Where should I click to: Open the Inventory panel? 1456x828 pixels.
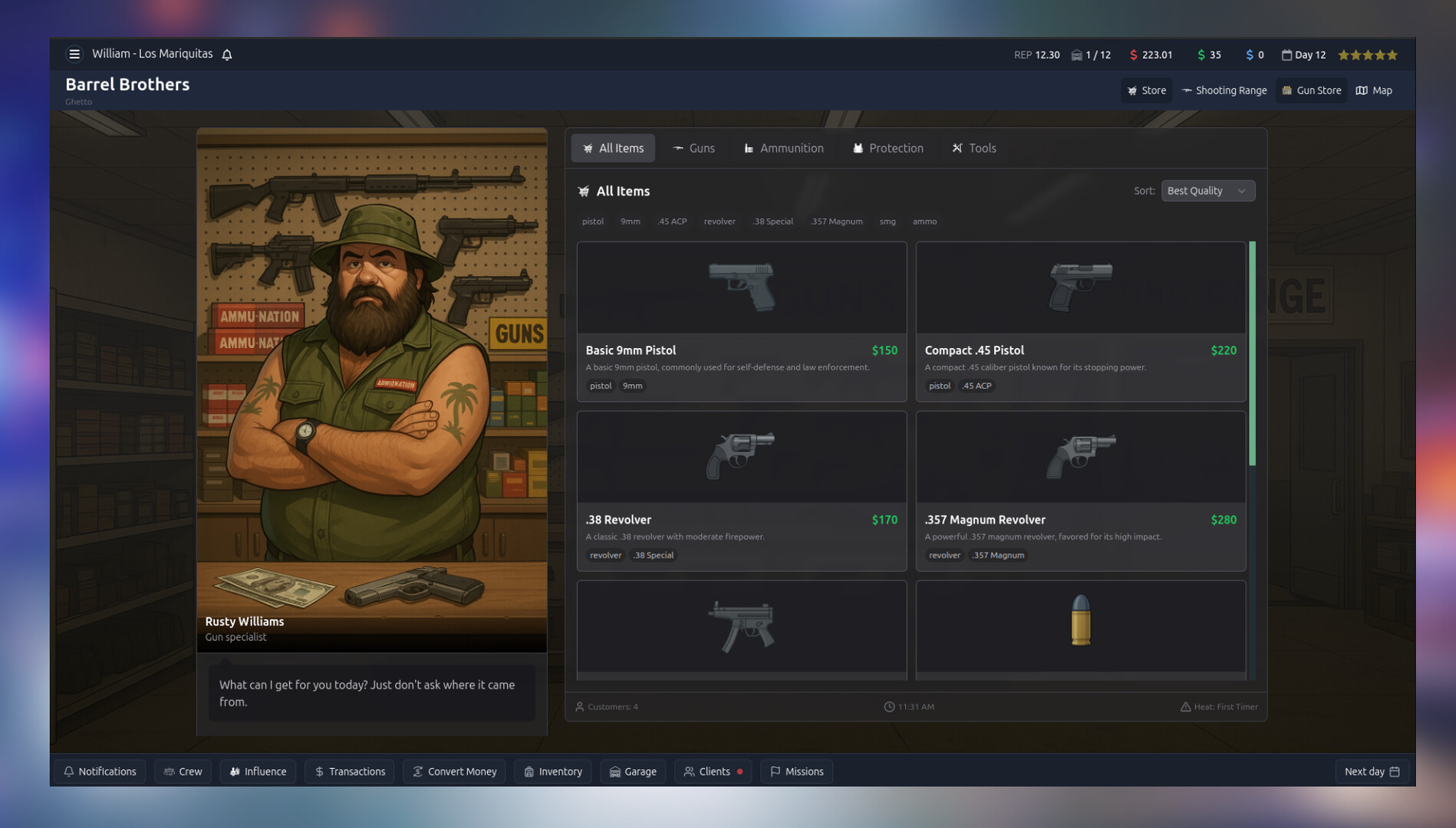coord(552,771)
